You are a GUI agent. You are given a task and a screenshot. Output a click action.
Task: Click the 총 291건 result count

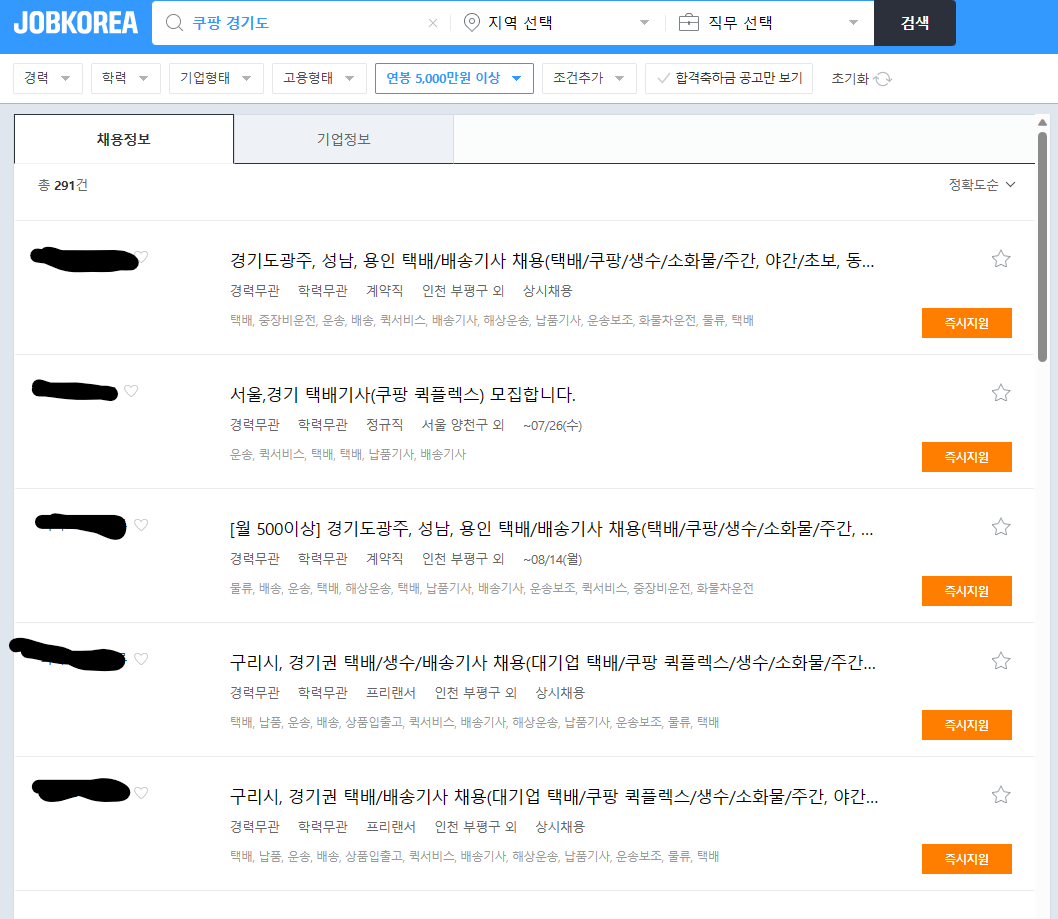click(63, 185)
